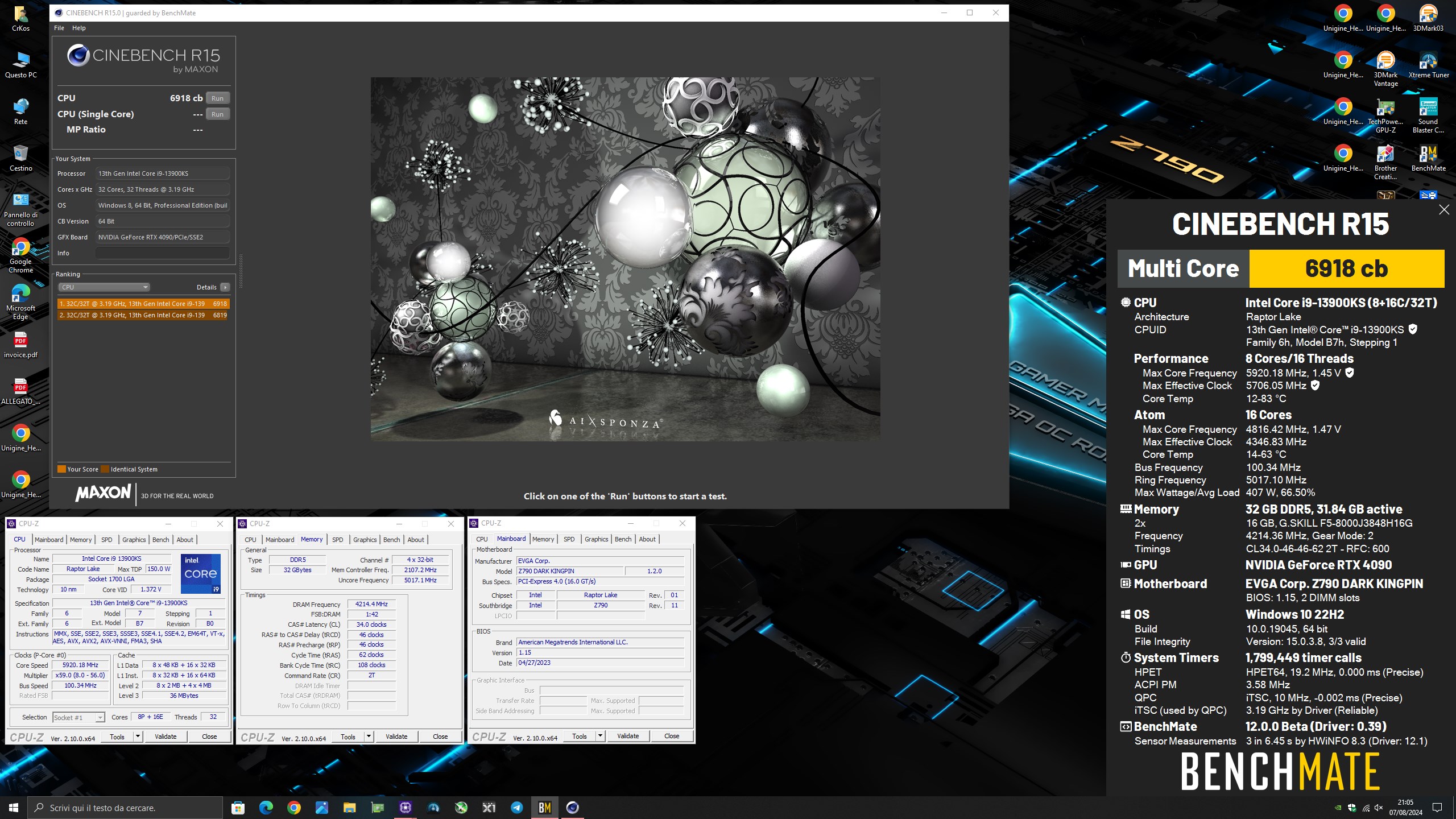
Task: Open Microsoft Store from the taskbar
Action: click(x=238, y=808)
